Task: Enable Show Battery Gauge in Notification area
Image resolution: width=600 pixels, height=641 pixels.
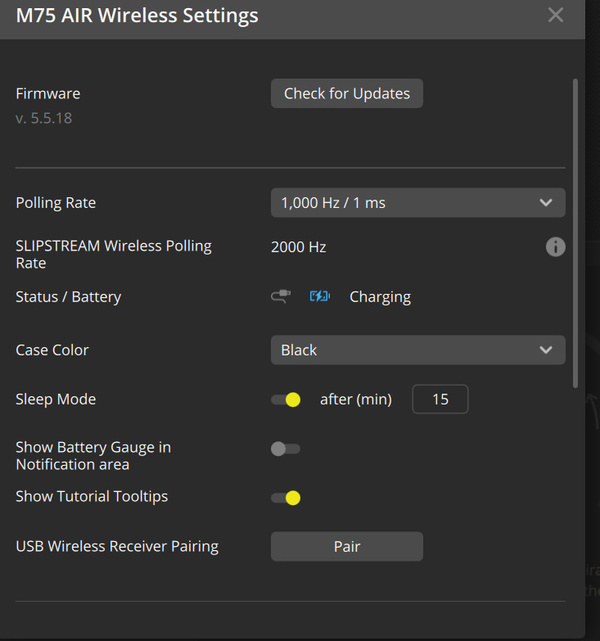Action: (286, 449)
